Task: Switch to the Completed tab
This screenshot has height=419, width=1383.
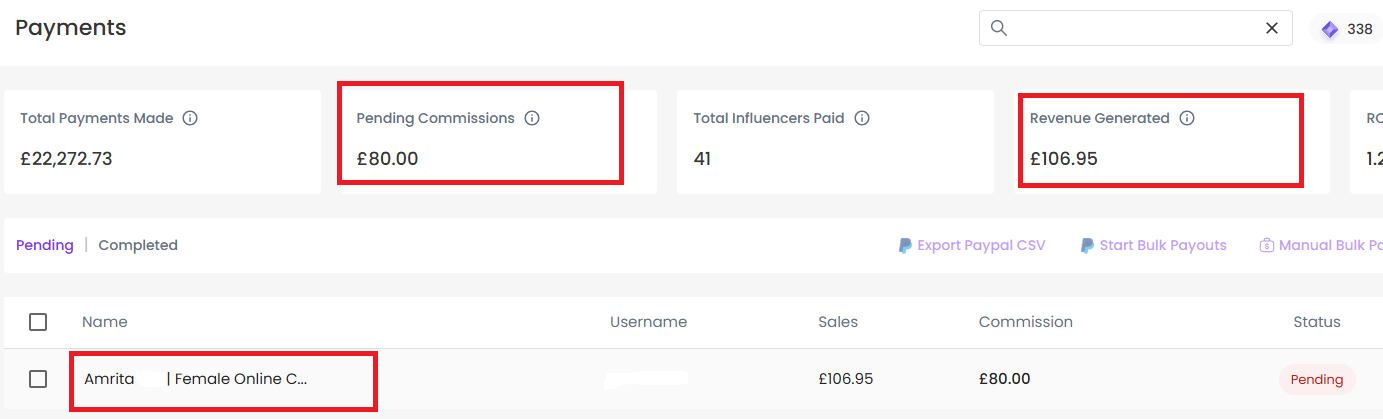Action: pyautogui.click(x=138, y=245)
